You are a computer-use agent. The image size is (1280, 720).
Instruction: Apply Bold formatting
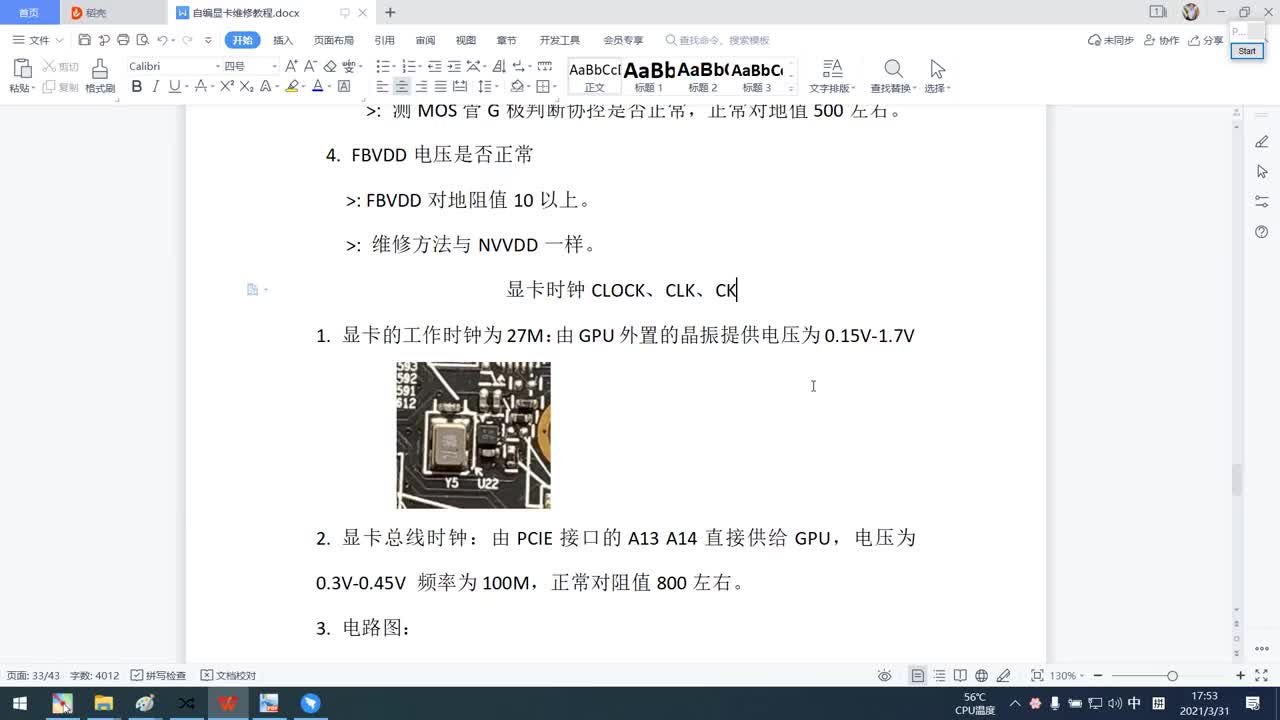(137, 87)
